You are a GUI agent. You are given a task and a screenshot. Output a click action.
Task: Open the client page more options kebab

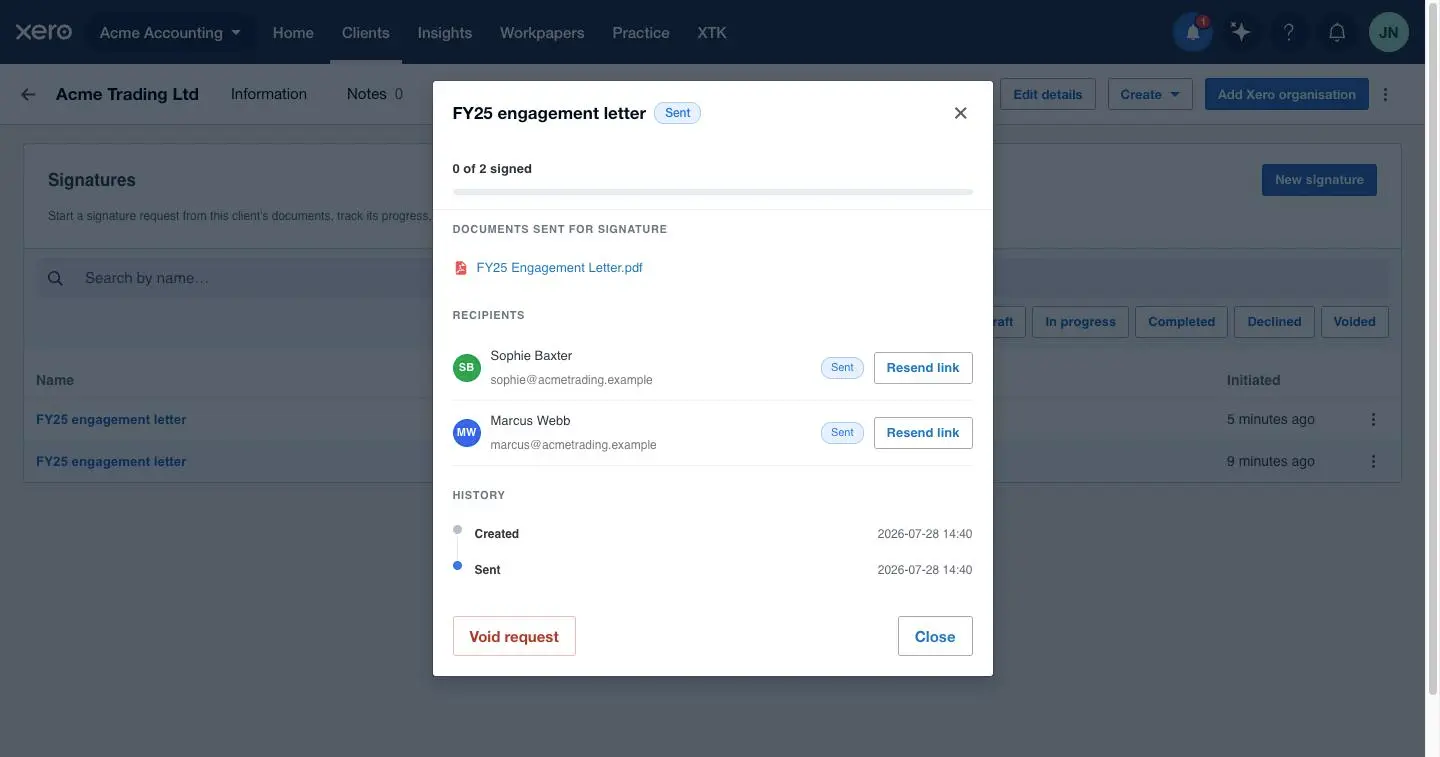click(x=1385, y=94)
